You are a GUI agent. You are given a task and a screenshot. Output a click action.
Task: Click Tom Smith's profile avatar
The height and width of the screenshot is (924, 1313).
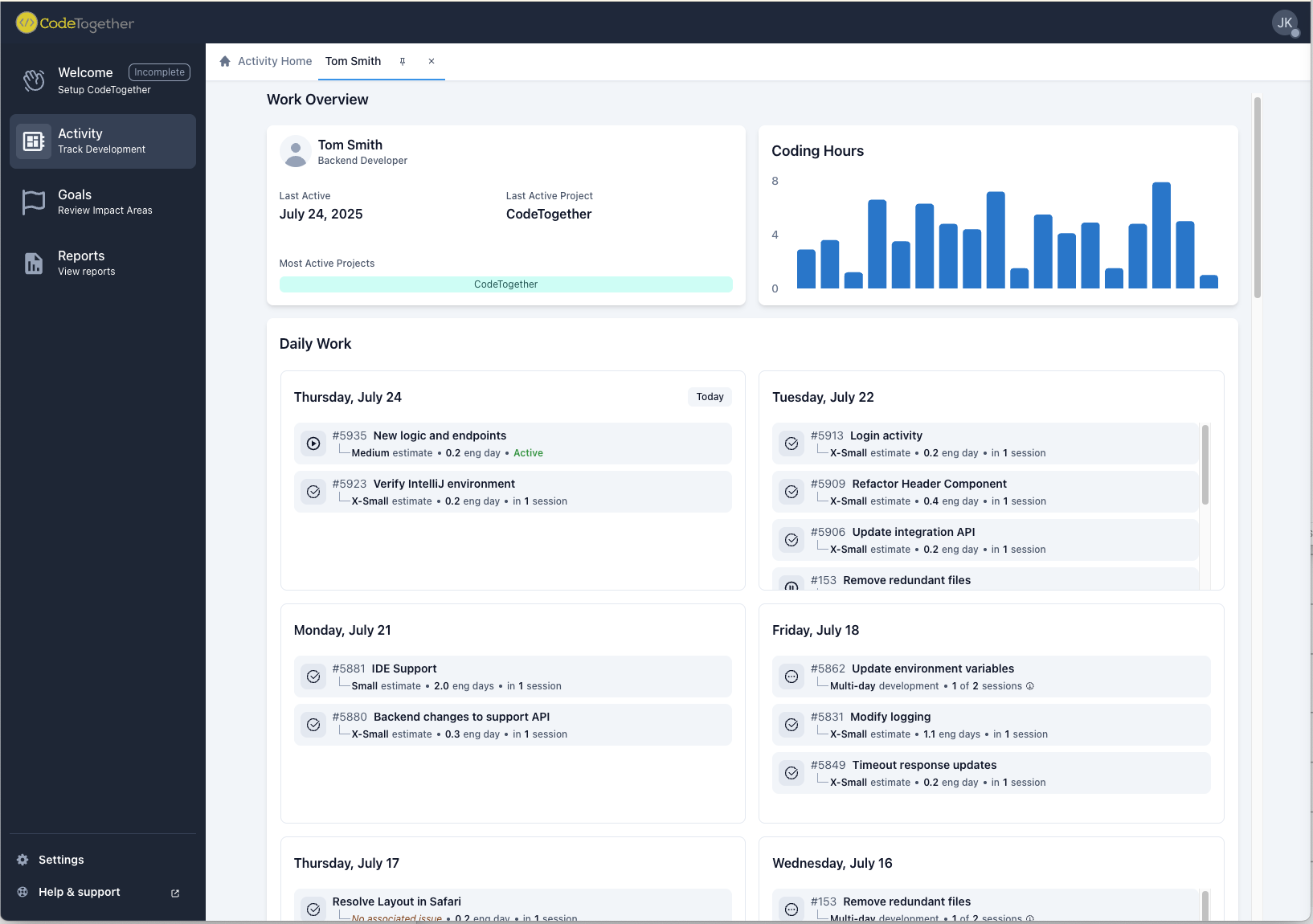click(x=296, y=152)
